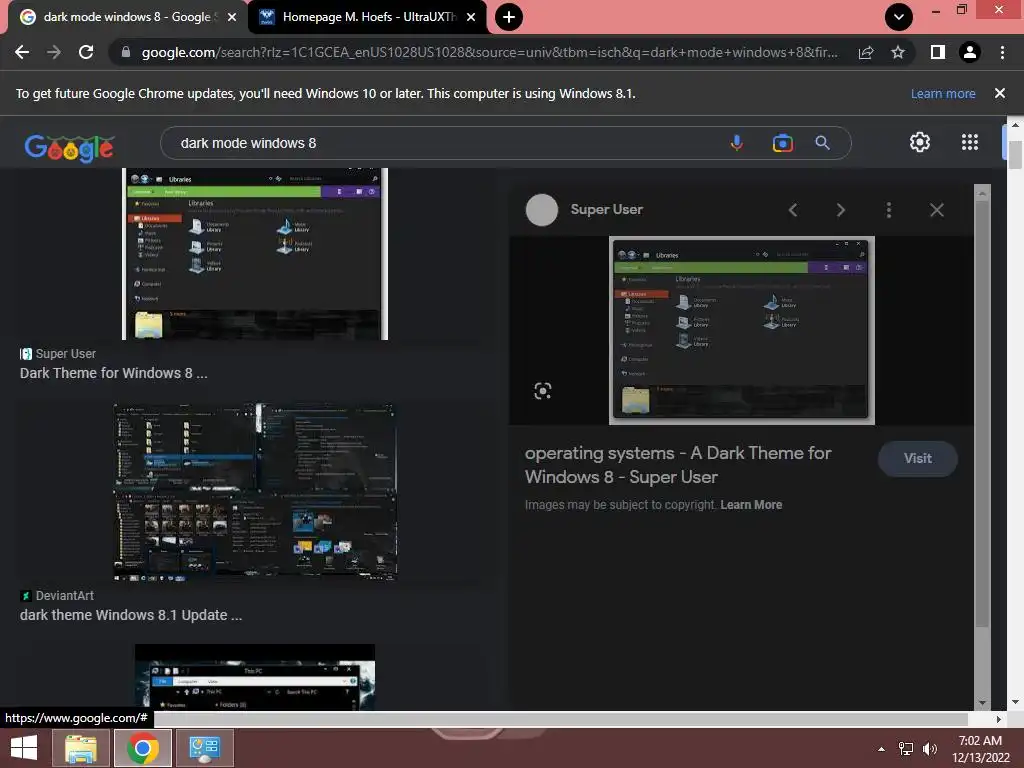The image size is (1024, 768).
Task: Open network status tray icon
Action: coord(906,749)
